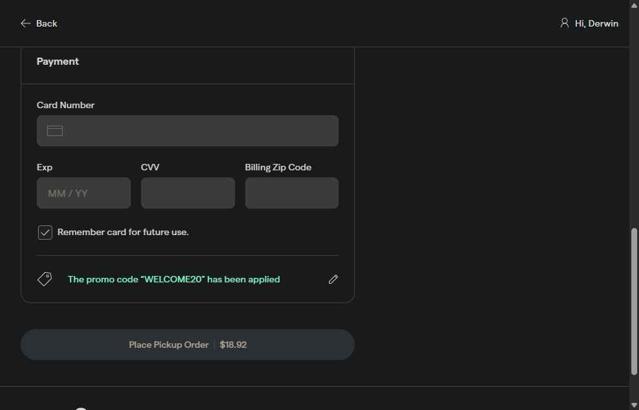The width and height of the screenshot is (639, 410).
Task: Open the user profile icon
Action: click(x=564, y=23)
